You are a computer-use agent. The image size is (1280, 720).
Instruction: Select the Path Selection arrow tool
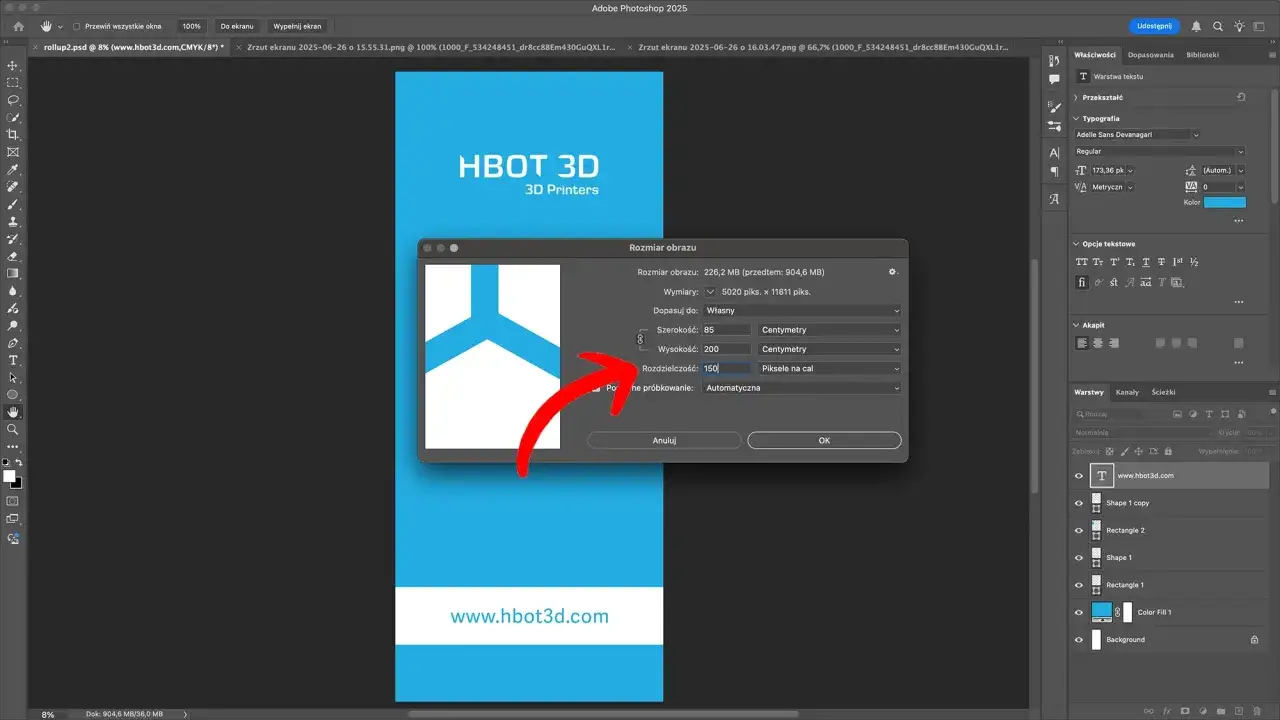13,377
